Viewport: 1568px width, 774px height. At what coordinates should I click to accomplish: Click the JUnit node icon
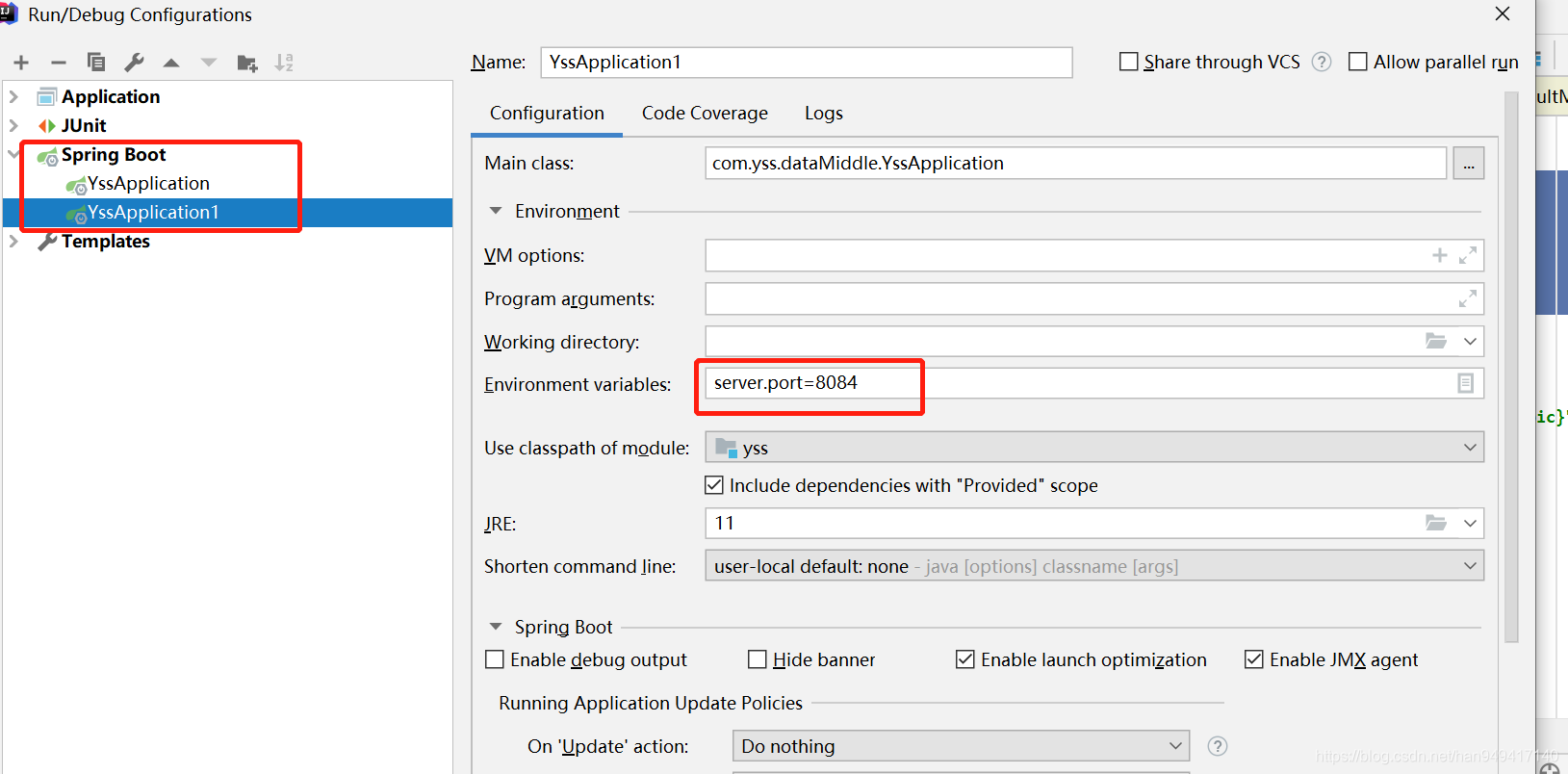[46, 126]
